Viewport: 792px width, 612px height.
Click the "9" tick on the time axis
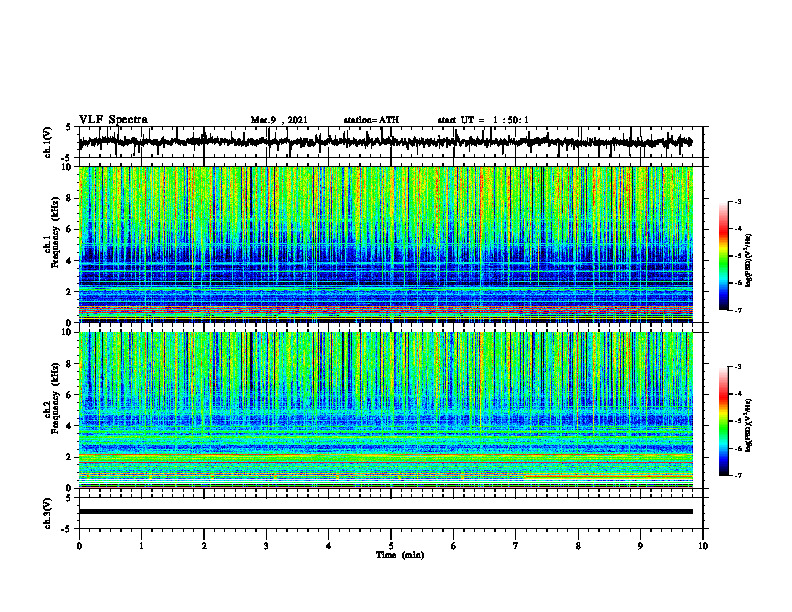(640, 546)
